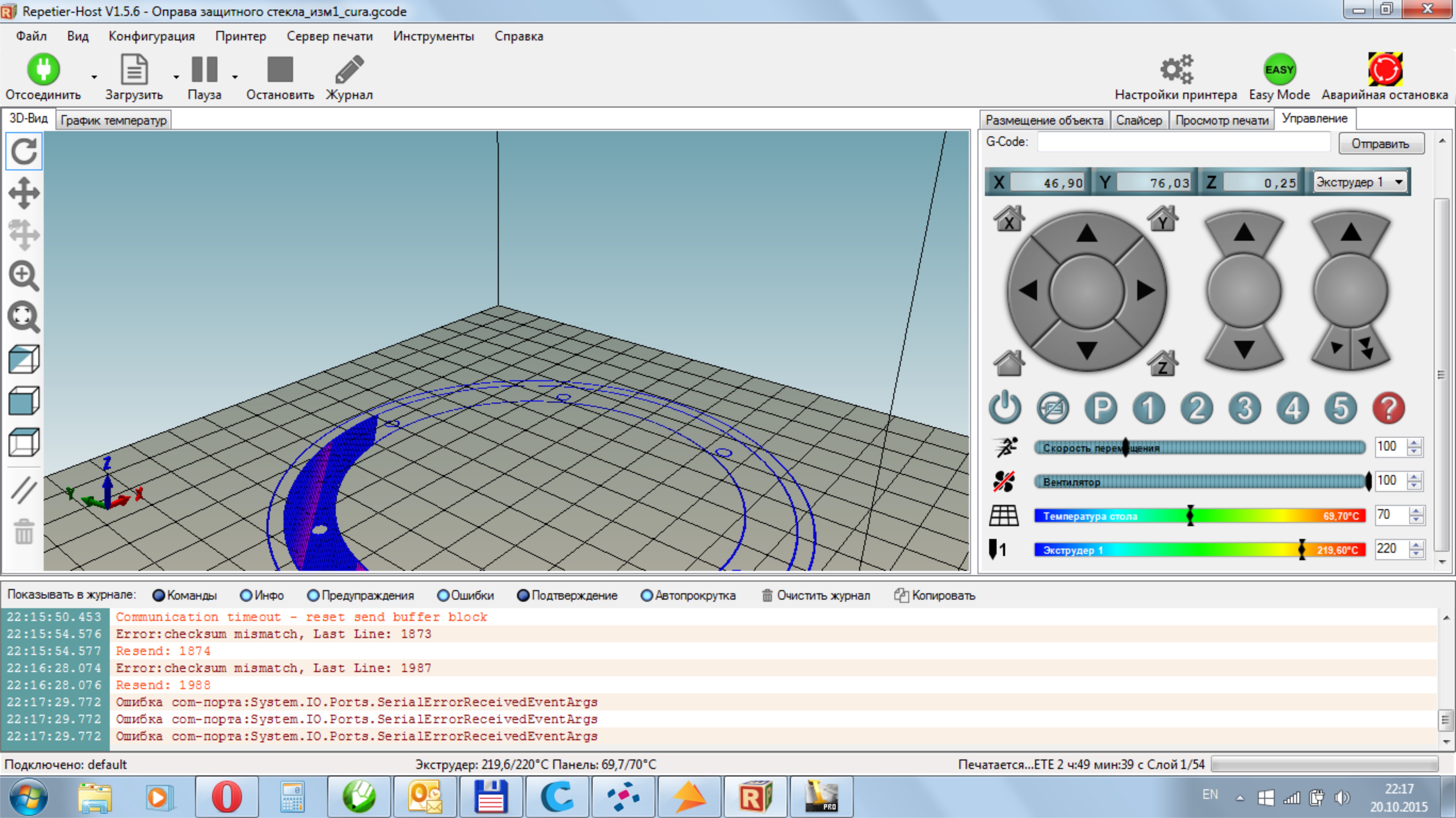
Task: Enable Autoscroll in the log
Action: [x=647, y=596]
